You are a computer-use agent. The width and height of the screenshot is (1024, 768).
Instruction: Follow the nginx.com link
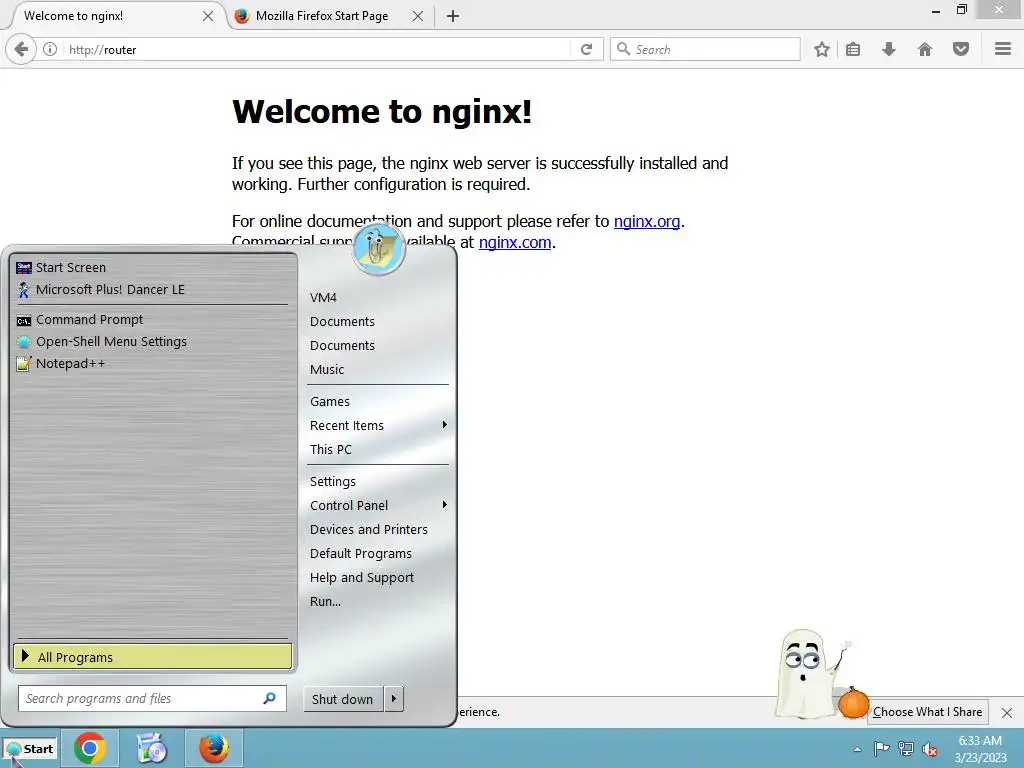[x=515, y=242]
